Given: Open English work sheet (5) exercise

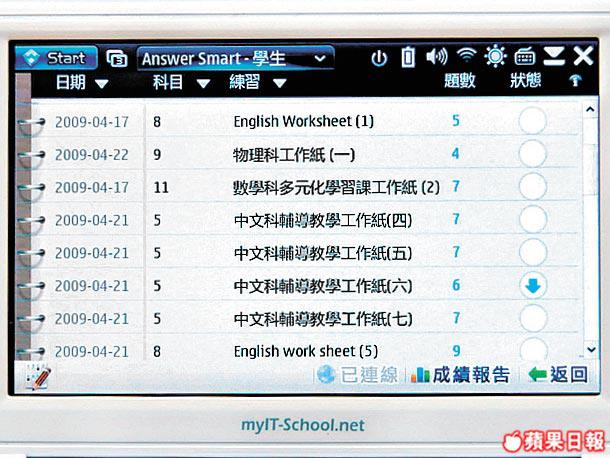Looking at the screenshot, I should [x=306, y=351].
